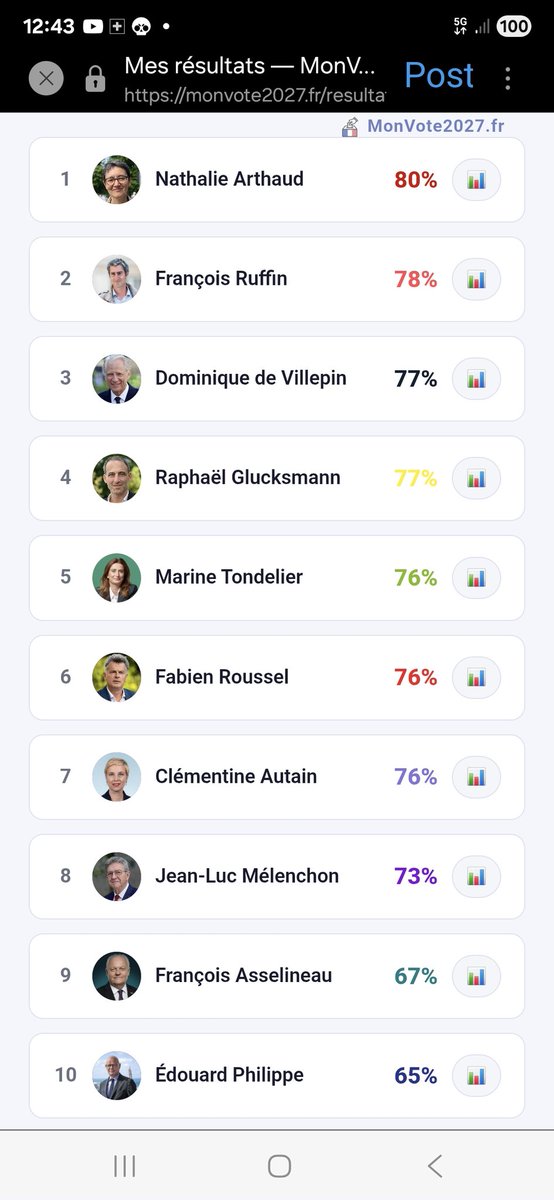Tap Jean-Luc Mélenchon's chart icon
This screenshot has height=1200, width=554.
(476, 876)
